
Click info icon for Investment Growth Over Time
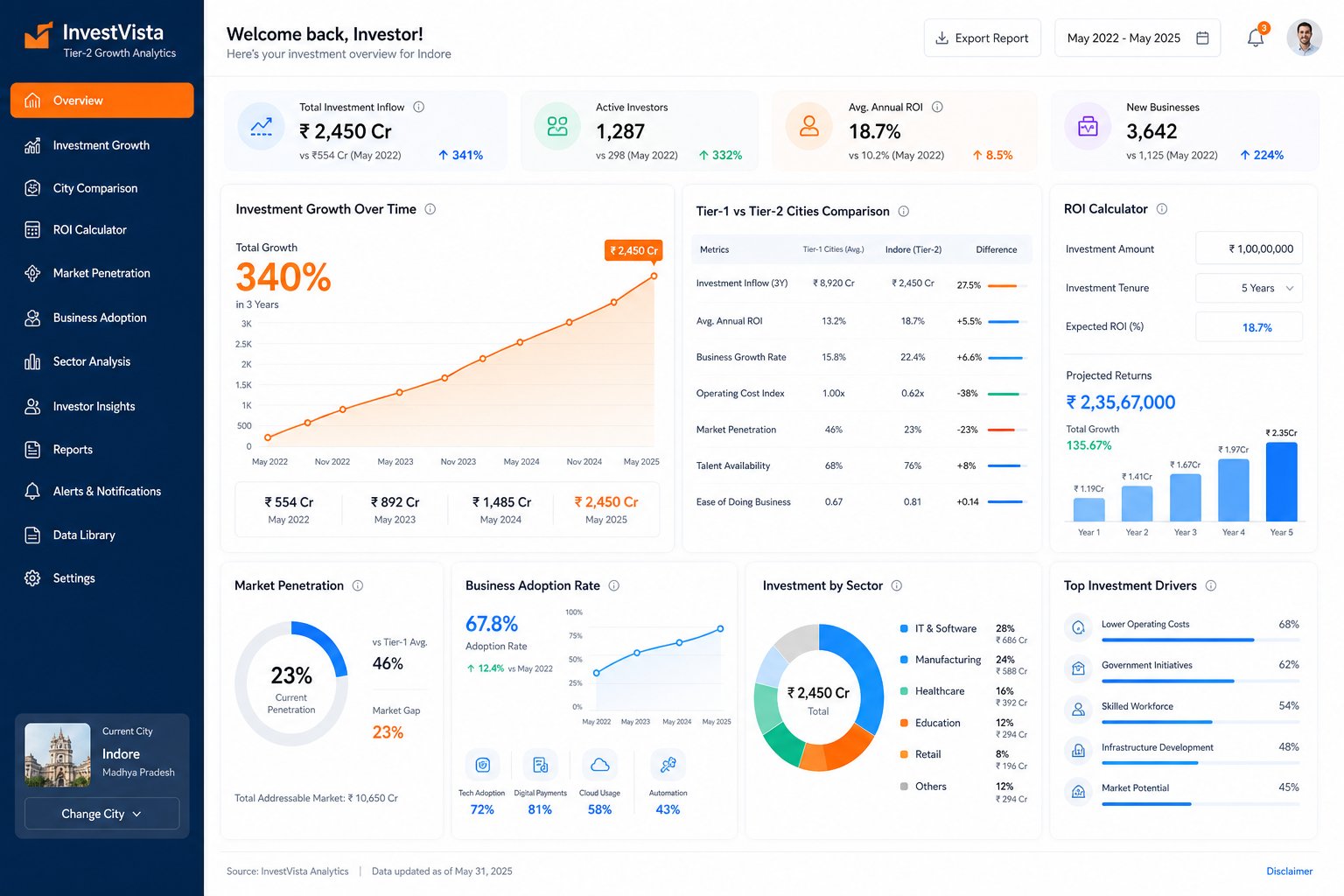click(x=430, y=209)
